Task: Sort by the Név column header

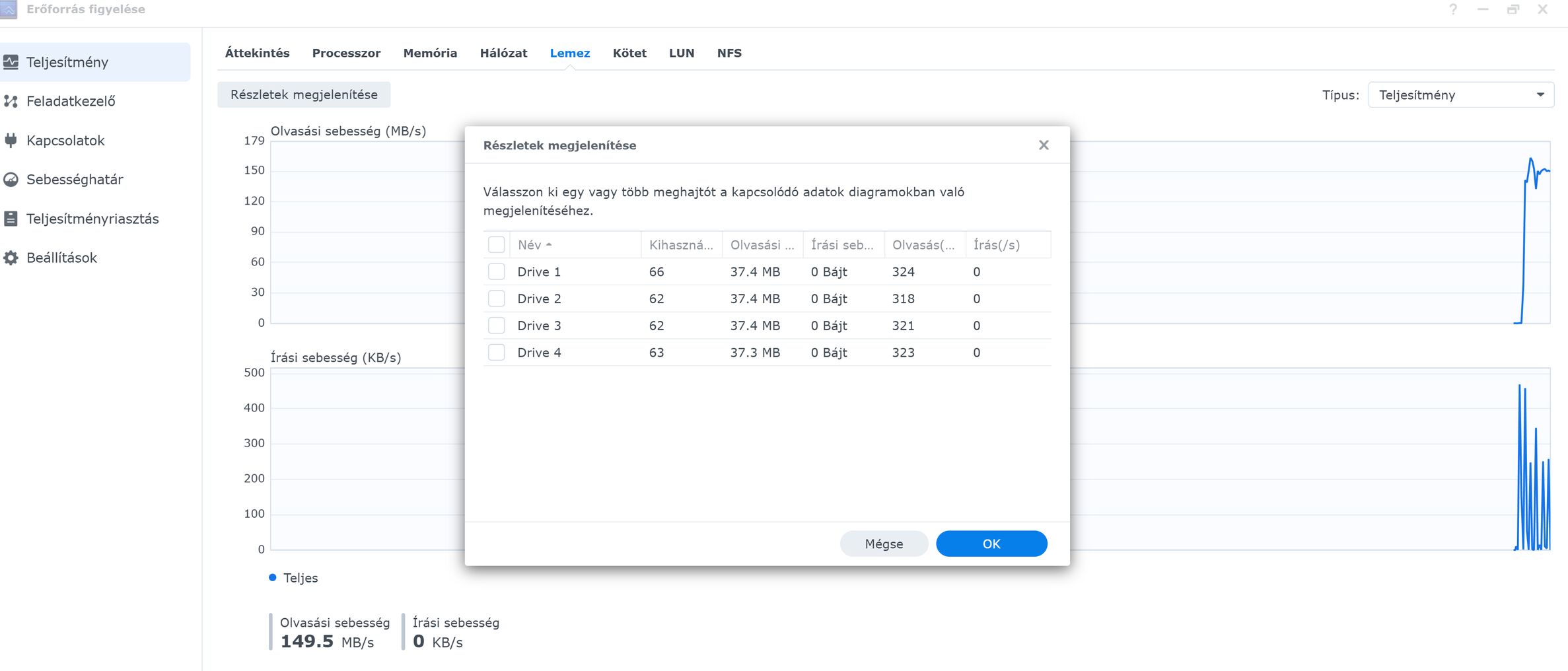Action: pos(575,245)
